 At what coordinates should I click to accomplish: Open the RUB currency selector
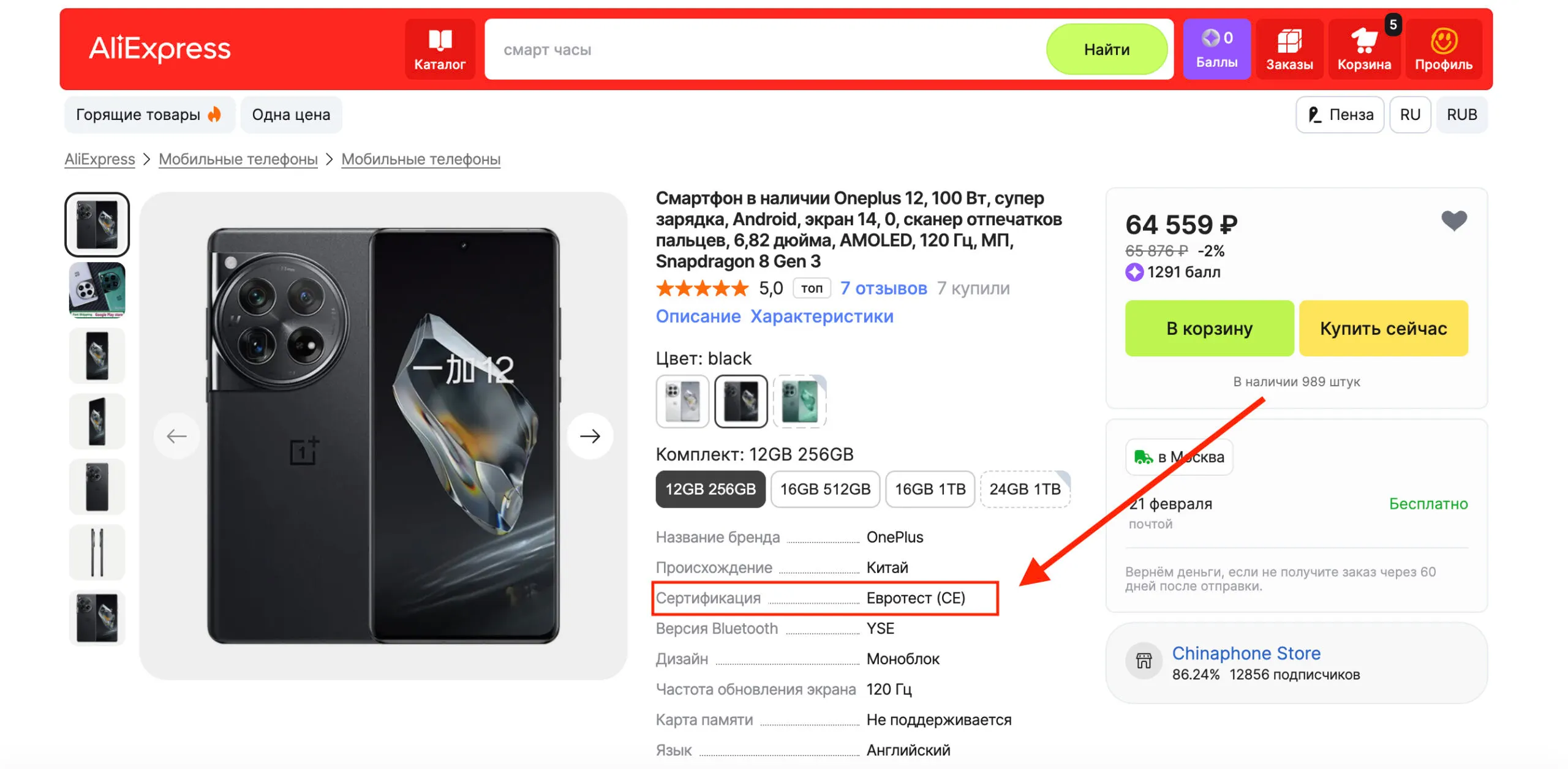[x=1461, y=114]
